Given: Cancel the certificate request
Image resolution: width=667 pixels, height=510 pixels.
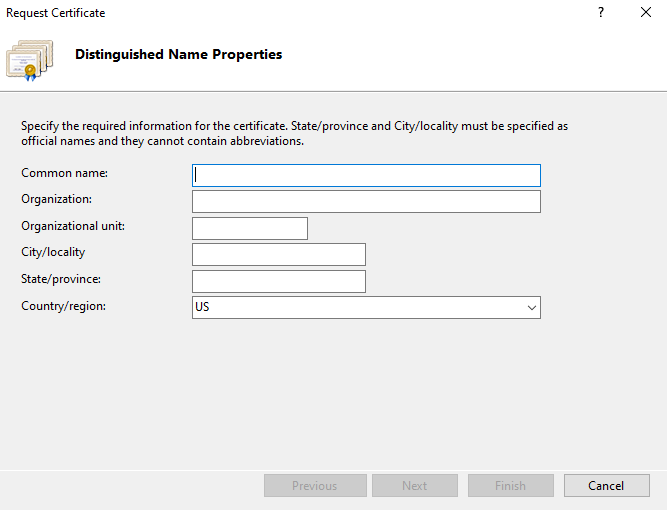Looking at the screenshot, I should tap(606, 486).
